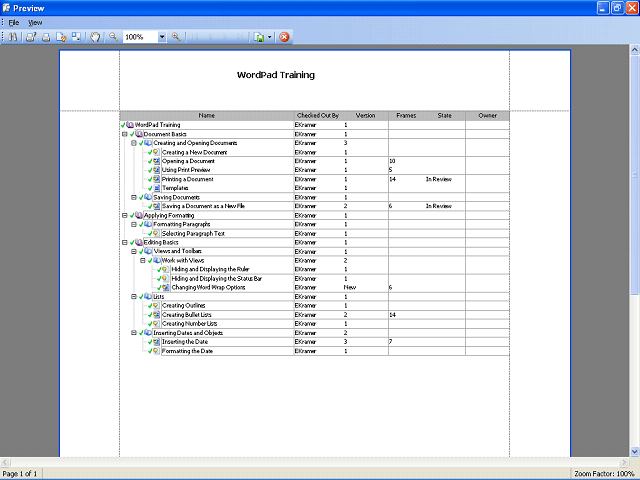Click the Page 1 of 1 status text
This screenshot has width=640, height=480.
20,474
